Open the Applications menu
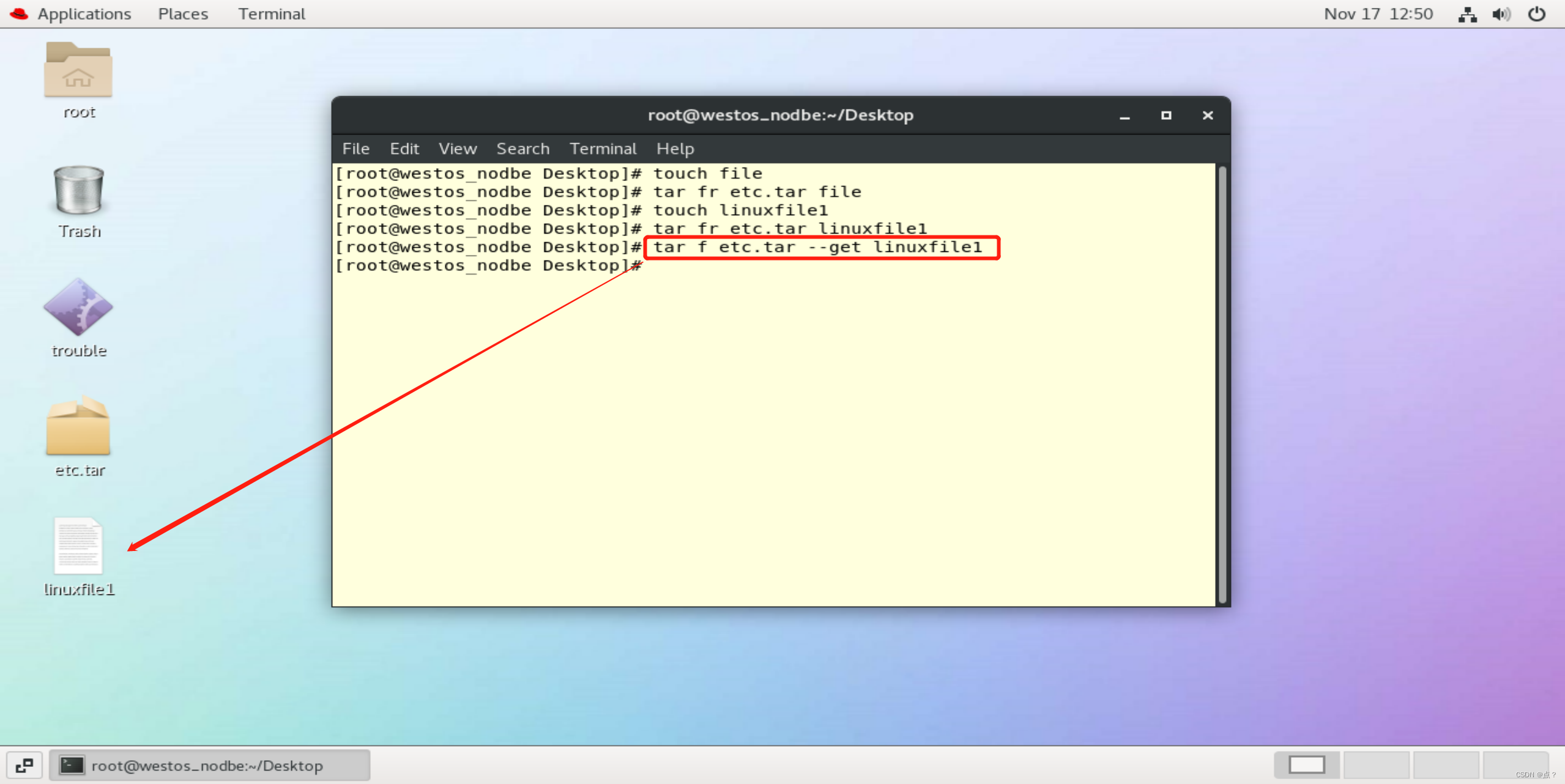 (84, 13)
